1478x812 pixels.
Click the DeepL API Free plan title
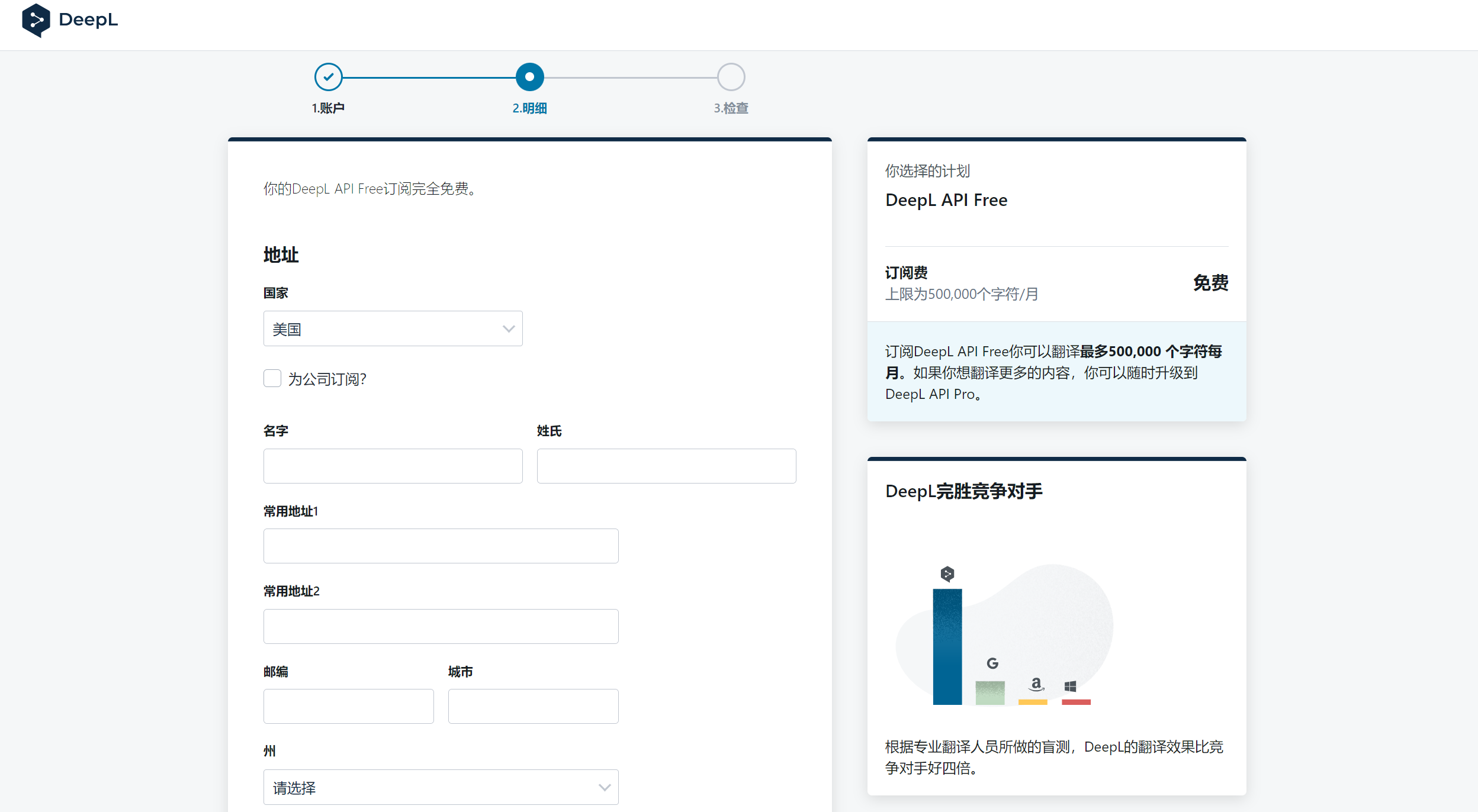click(946, 200)
